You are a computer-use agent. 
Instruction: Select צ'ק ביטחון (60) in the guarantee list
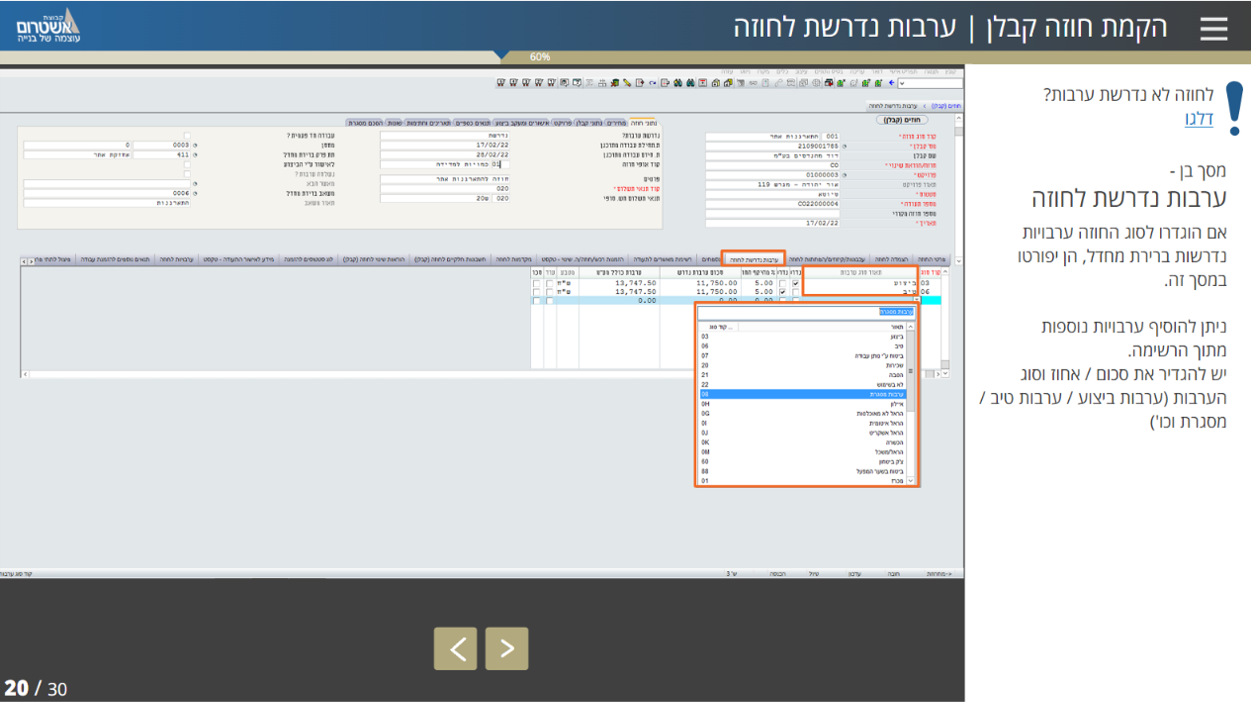click(x=803, y=462)
